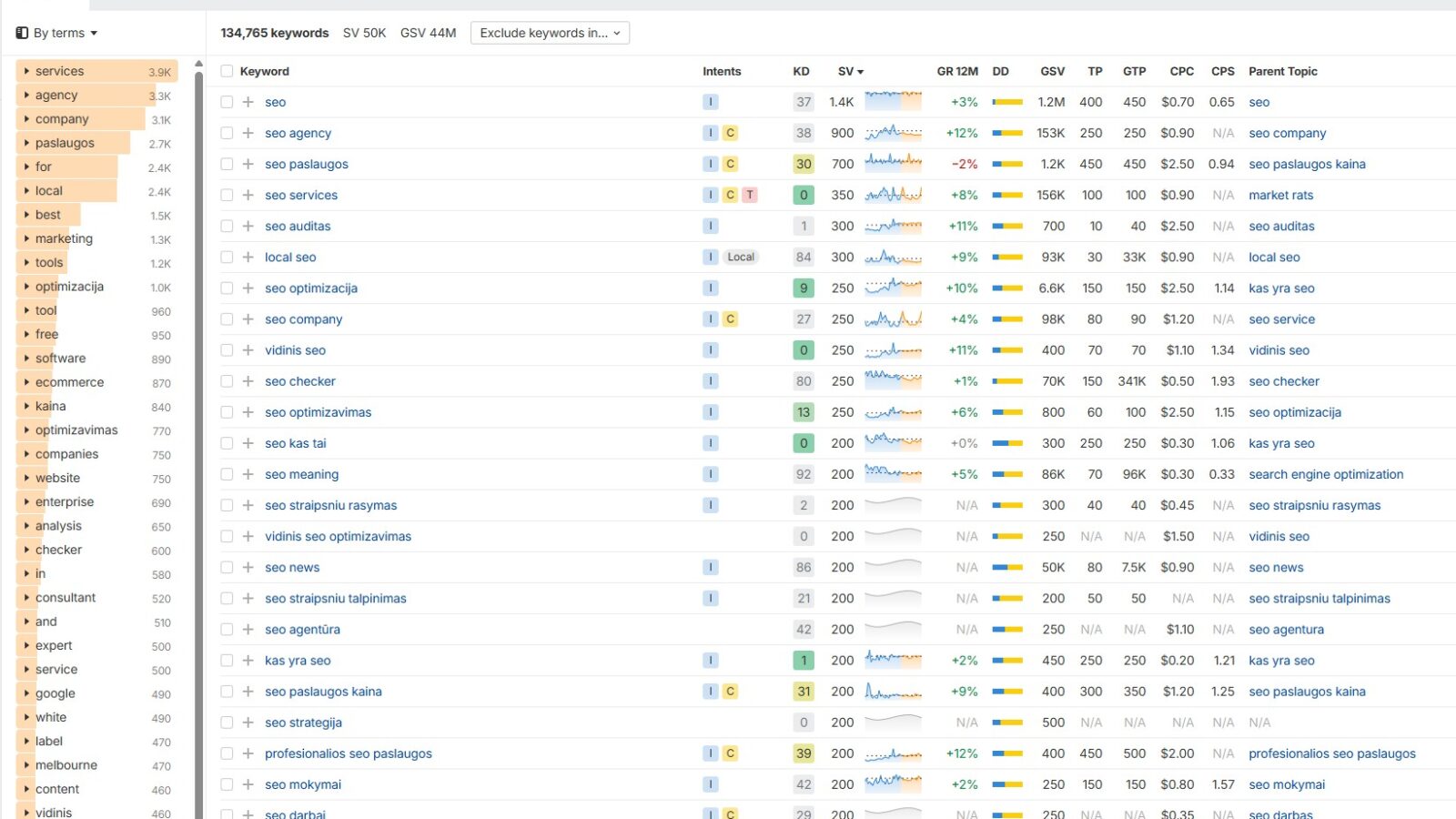Click the DD bar for the "seo" keyword
1456x819 pixels.
coord(1008,102)
